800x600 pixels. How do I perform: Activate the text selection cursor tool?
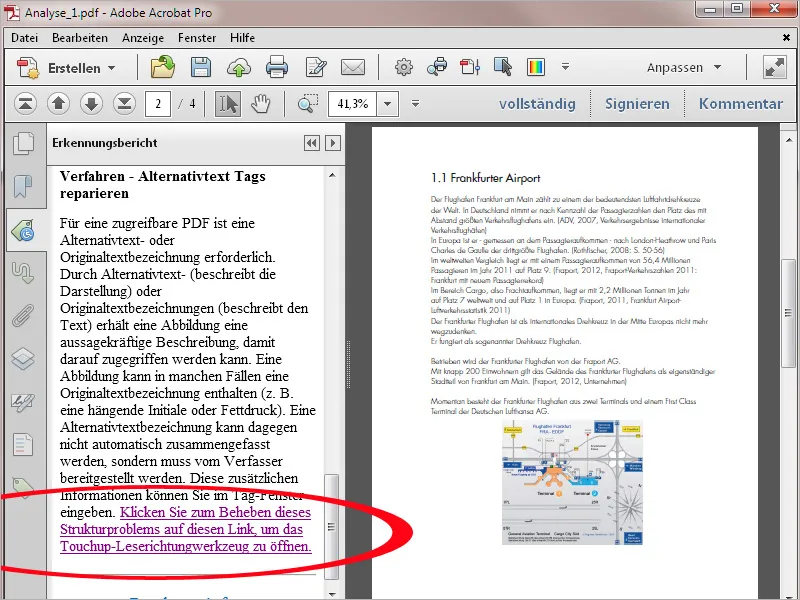pyautogui.click(x=228, y=104)
